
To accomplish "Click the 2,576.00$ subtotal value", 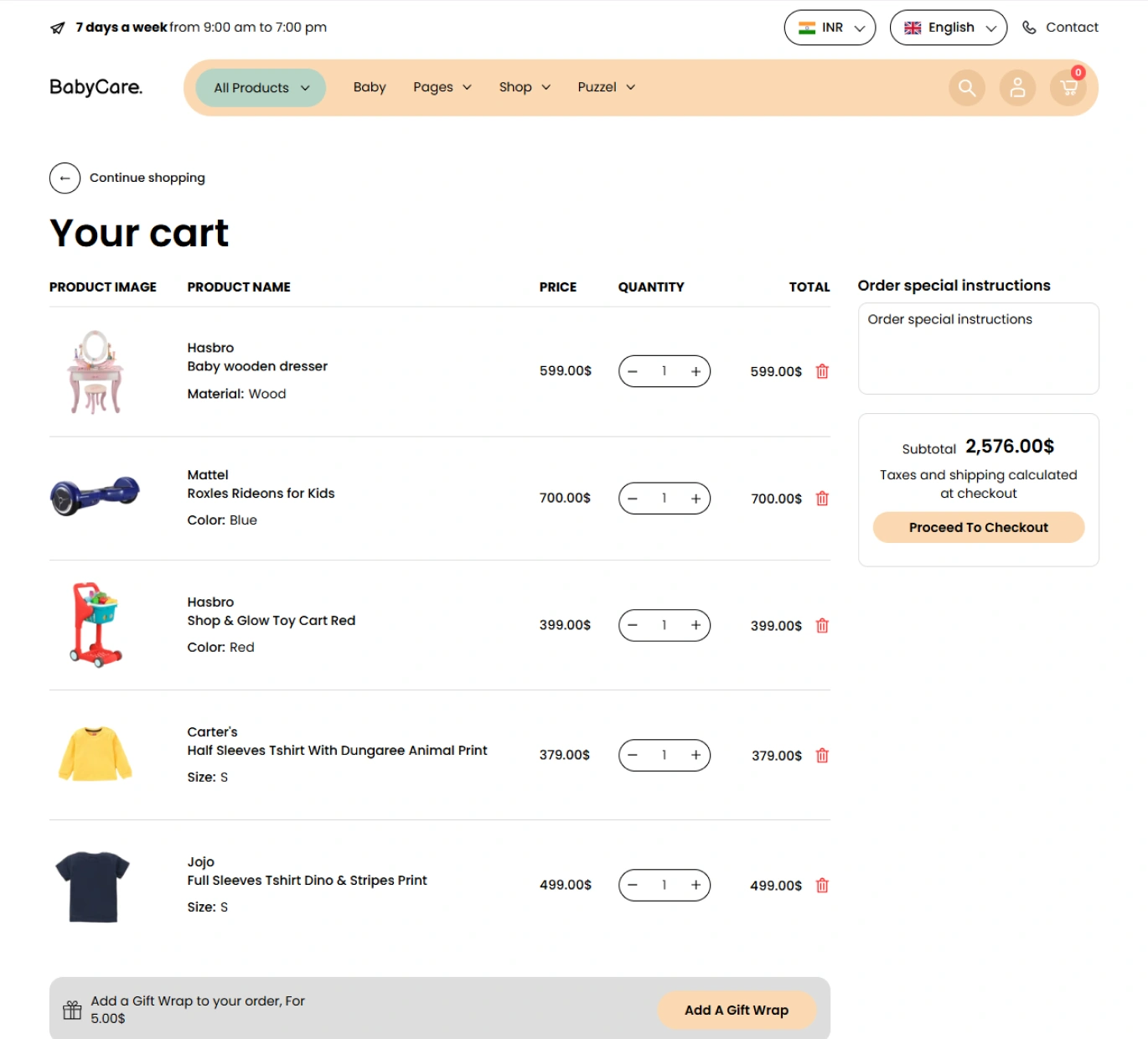I will click(1010, 446).
